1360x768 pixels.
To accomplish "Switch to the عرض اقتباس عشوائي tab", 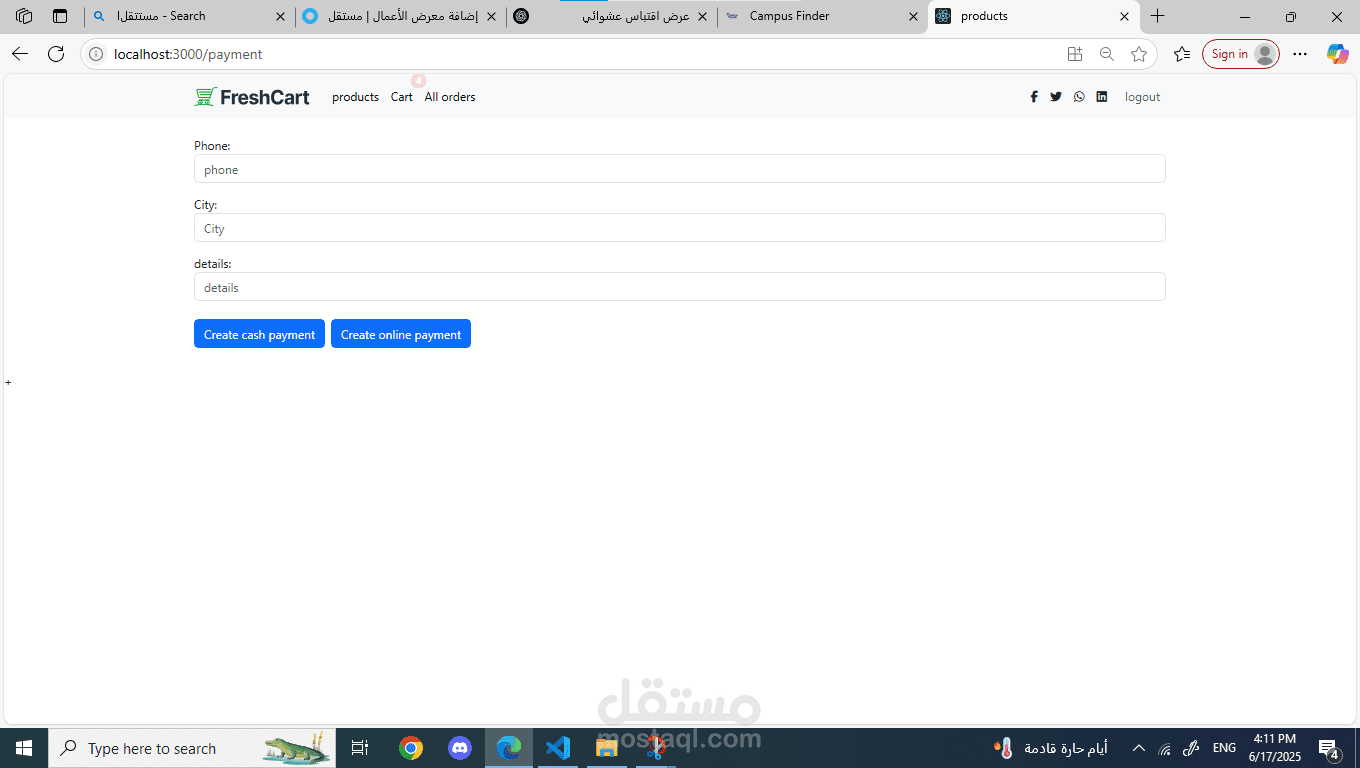I will [x=612, y=16].
